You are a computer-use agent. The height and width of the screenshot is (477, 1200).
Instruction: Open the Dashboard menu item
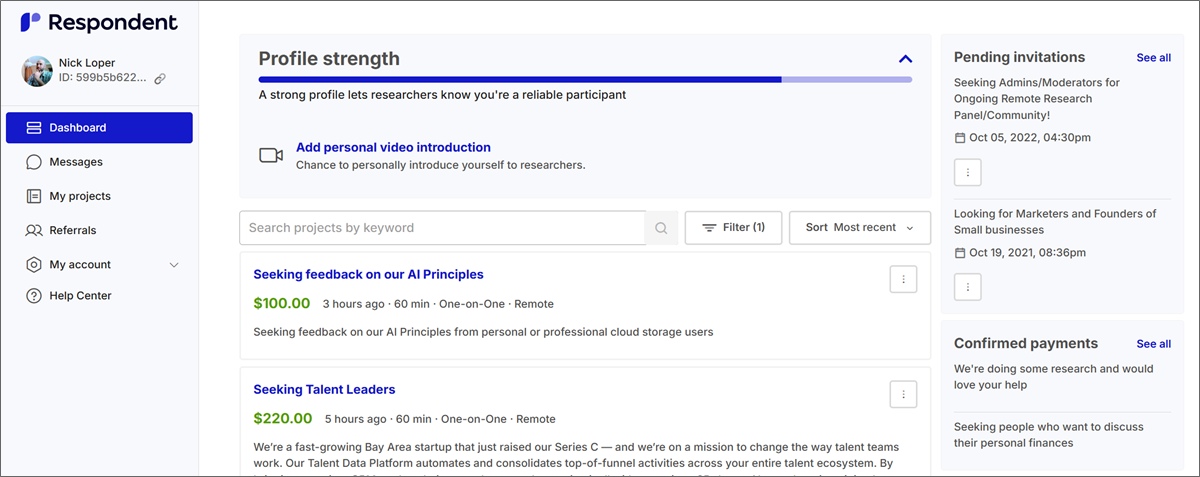tap(99, 128)
